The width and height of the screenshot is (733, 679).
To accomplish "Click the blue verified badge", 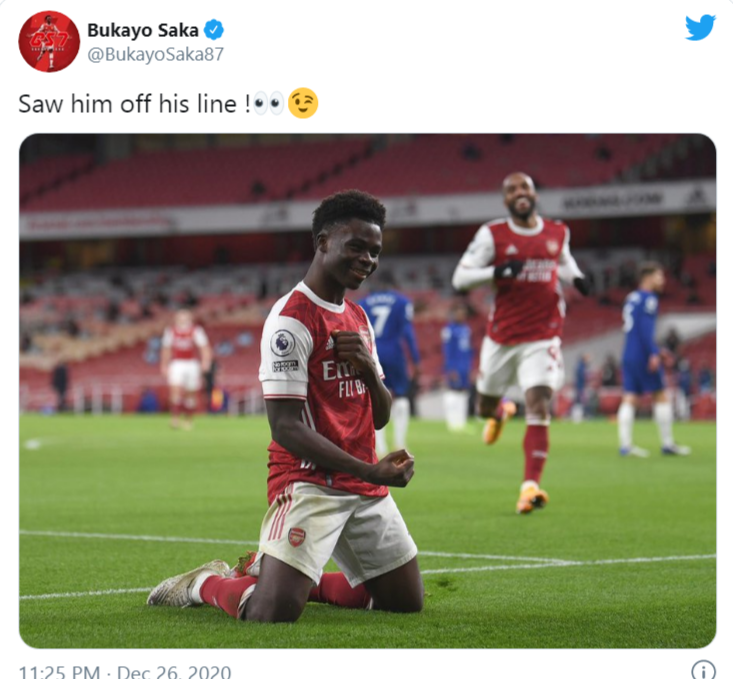I will [214, 29].
